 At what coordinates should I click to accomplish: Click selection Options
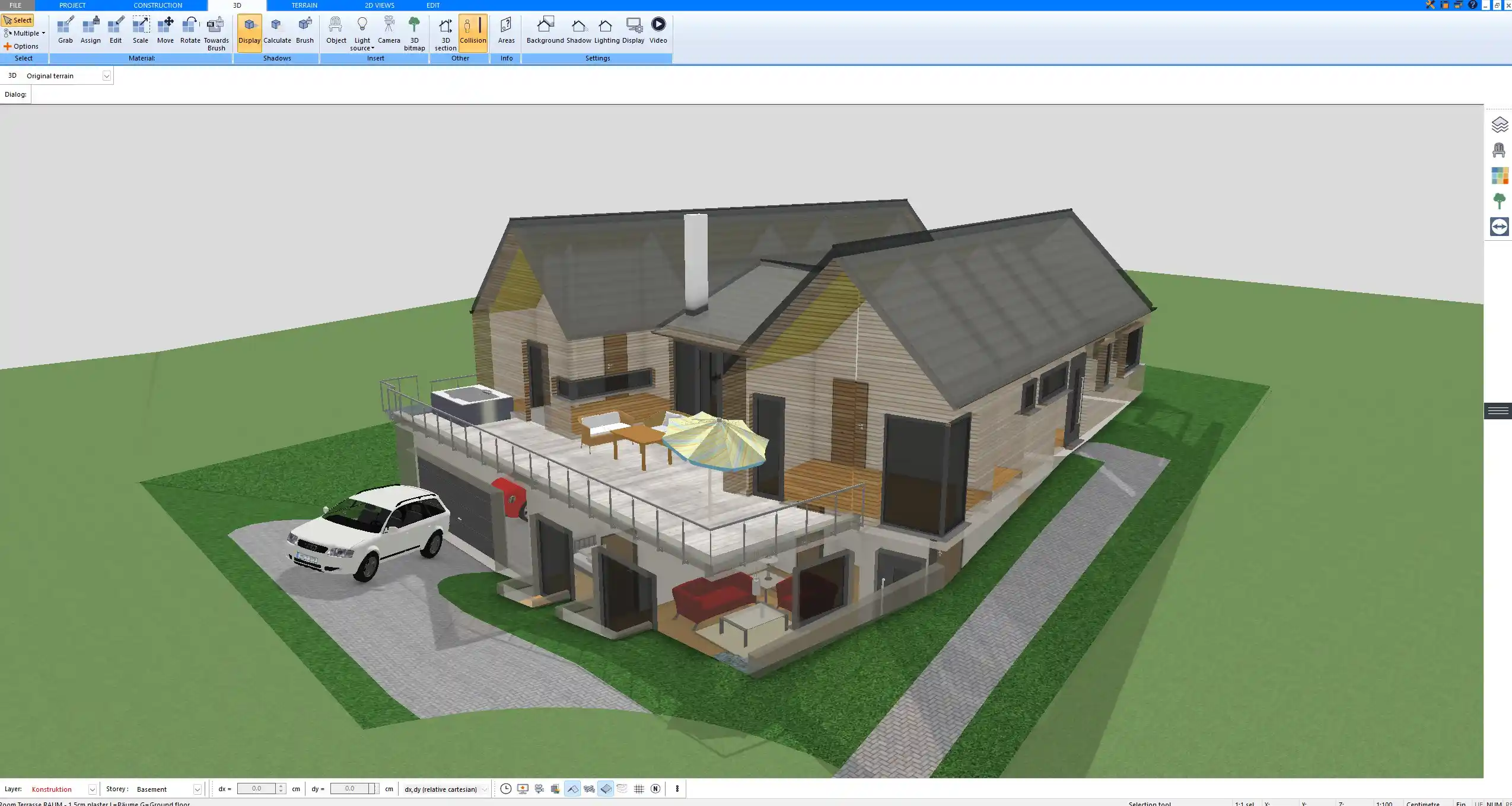tap(21, 46)
